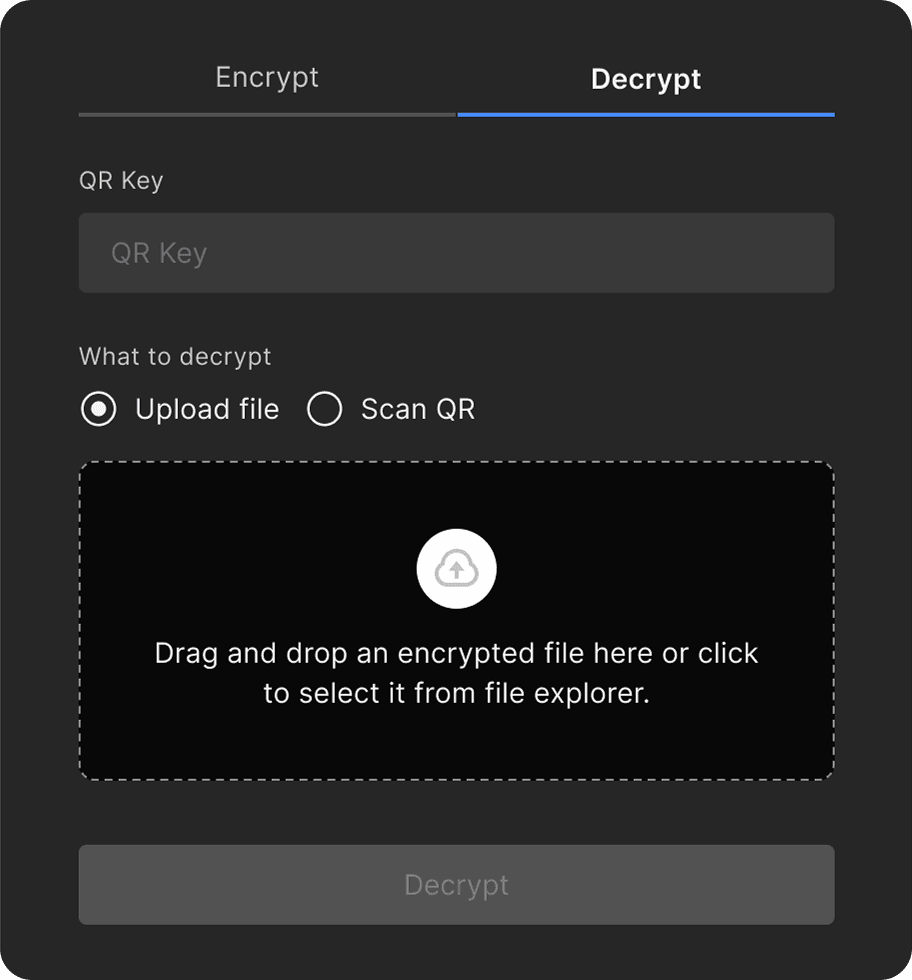Viewport: 912px width, 980px height.
Task: Switch to the Encrypt tab
Action: (267, 78)
